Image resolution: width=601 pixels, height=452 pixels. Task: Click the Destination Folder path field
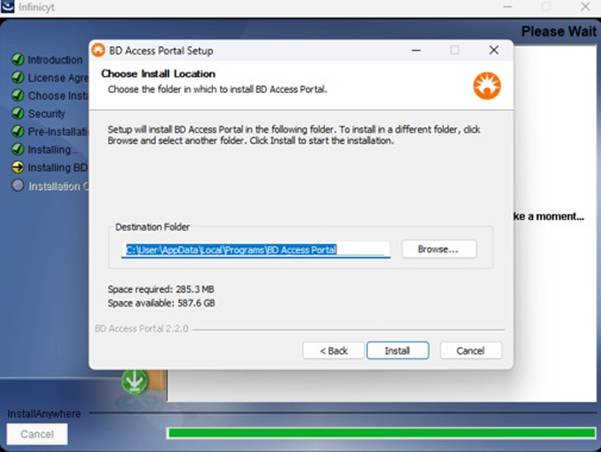tap(255, 249)
